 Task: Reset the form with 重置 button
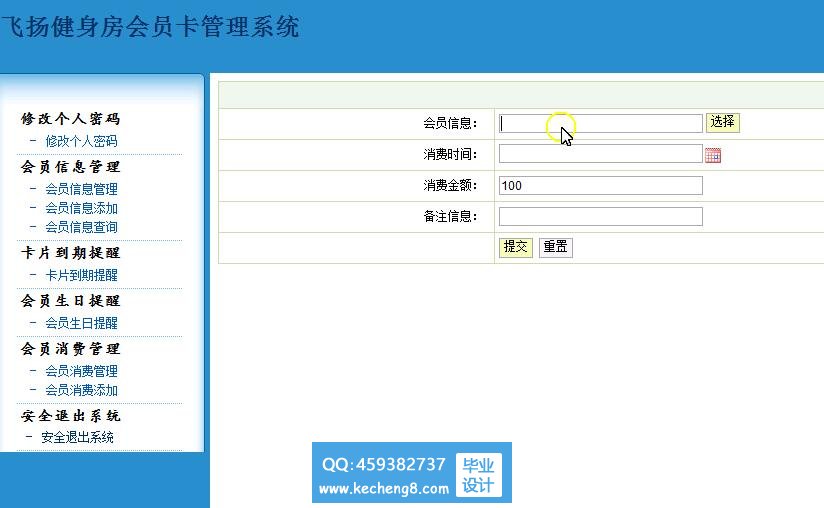tap(555, 247)
